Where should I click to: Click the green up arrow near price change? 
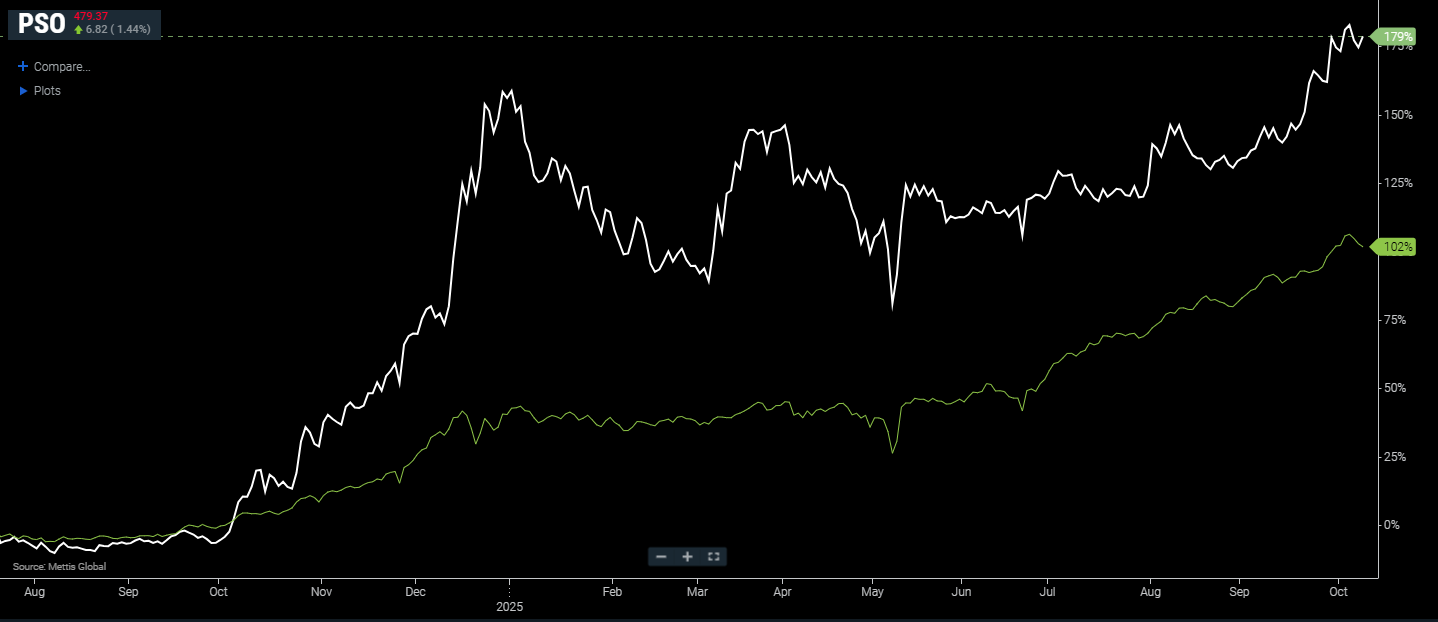tap(78, 30)
